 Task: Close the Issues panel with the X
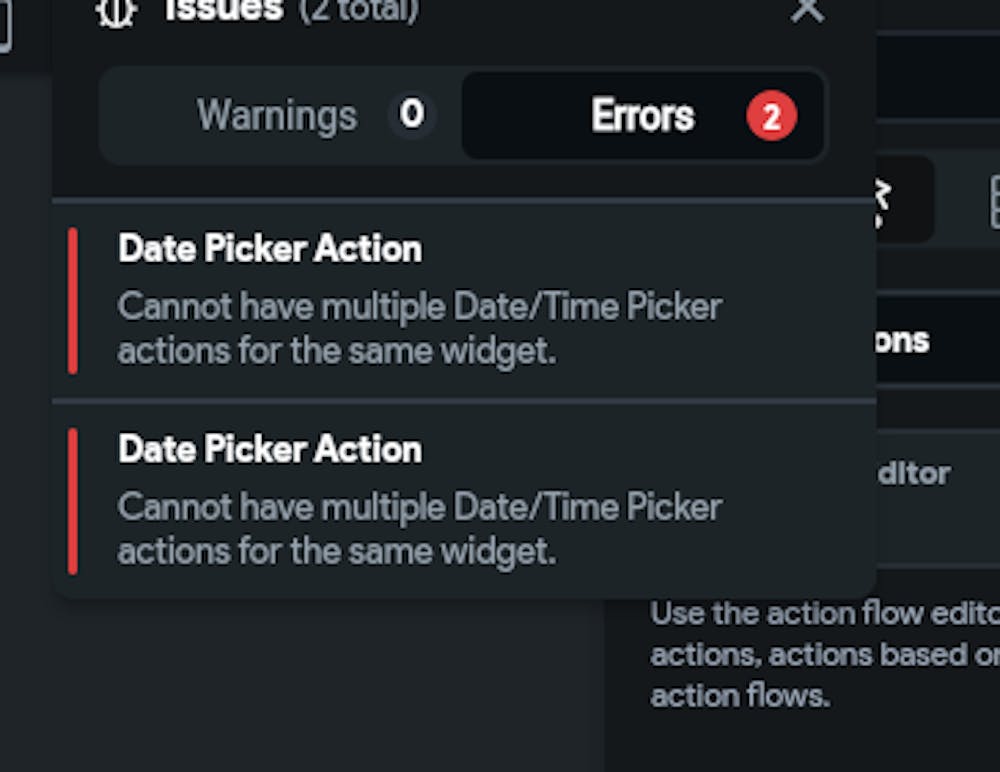807,11
